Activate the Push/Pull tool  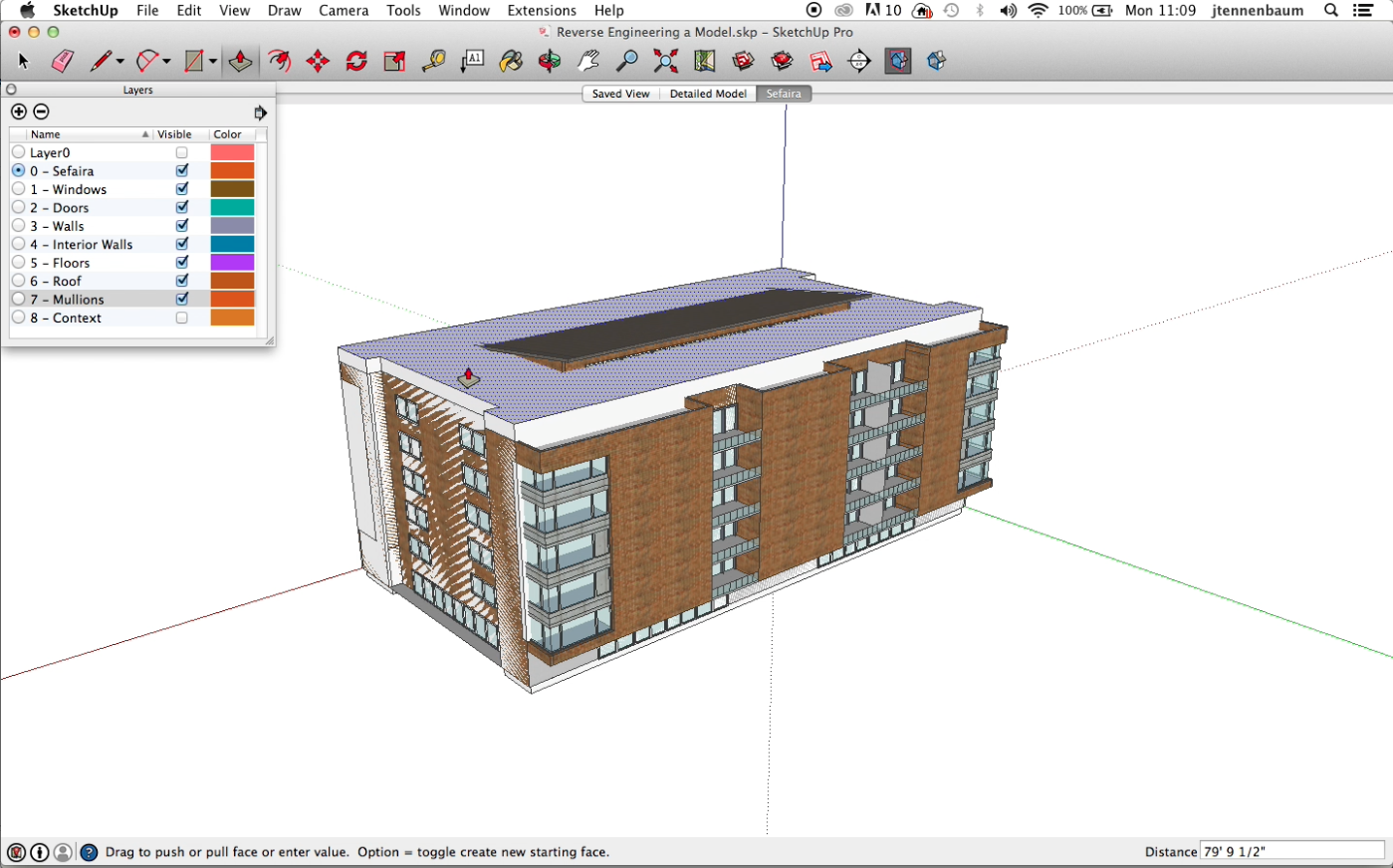[x=240, y=62]
